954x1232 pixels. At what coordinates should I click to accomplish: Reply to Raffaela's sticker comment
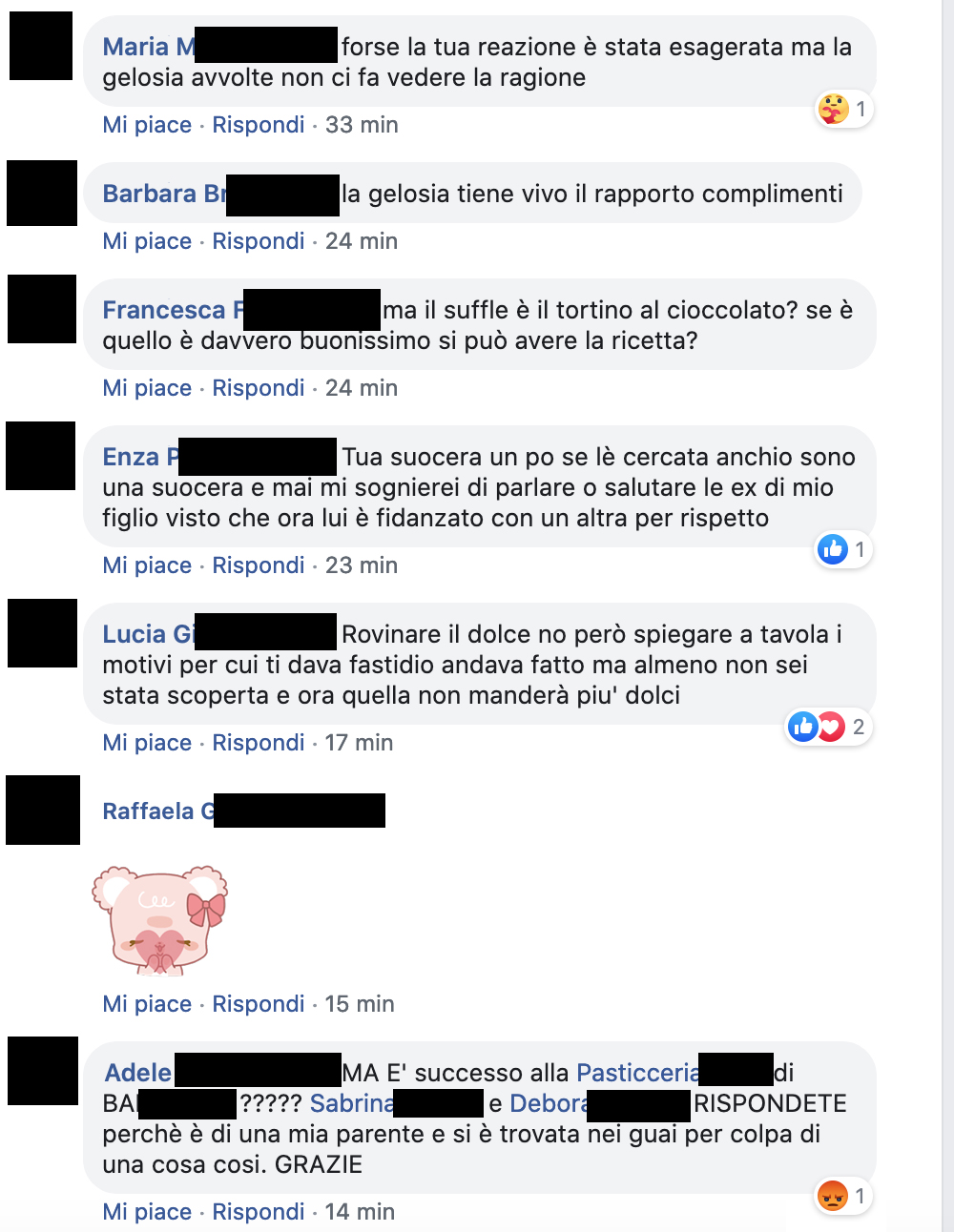(259, 1004)
